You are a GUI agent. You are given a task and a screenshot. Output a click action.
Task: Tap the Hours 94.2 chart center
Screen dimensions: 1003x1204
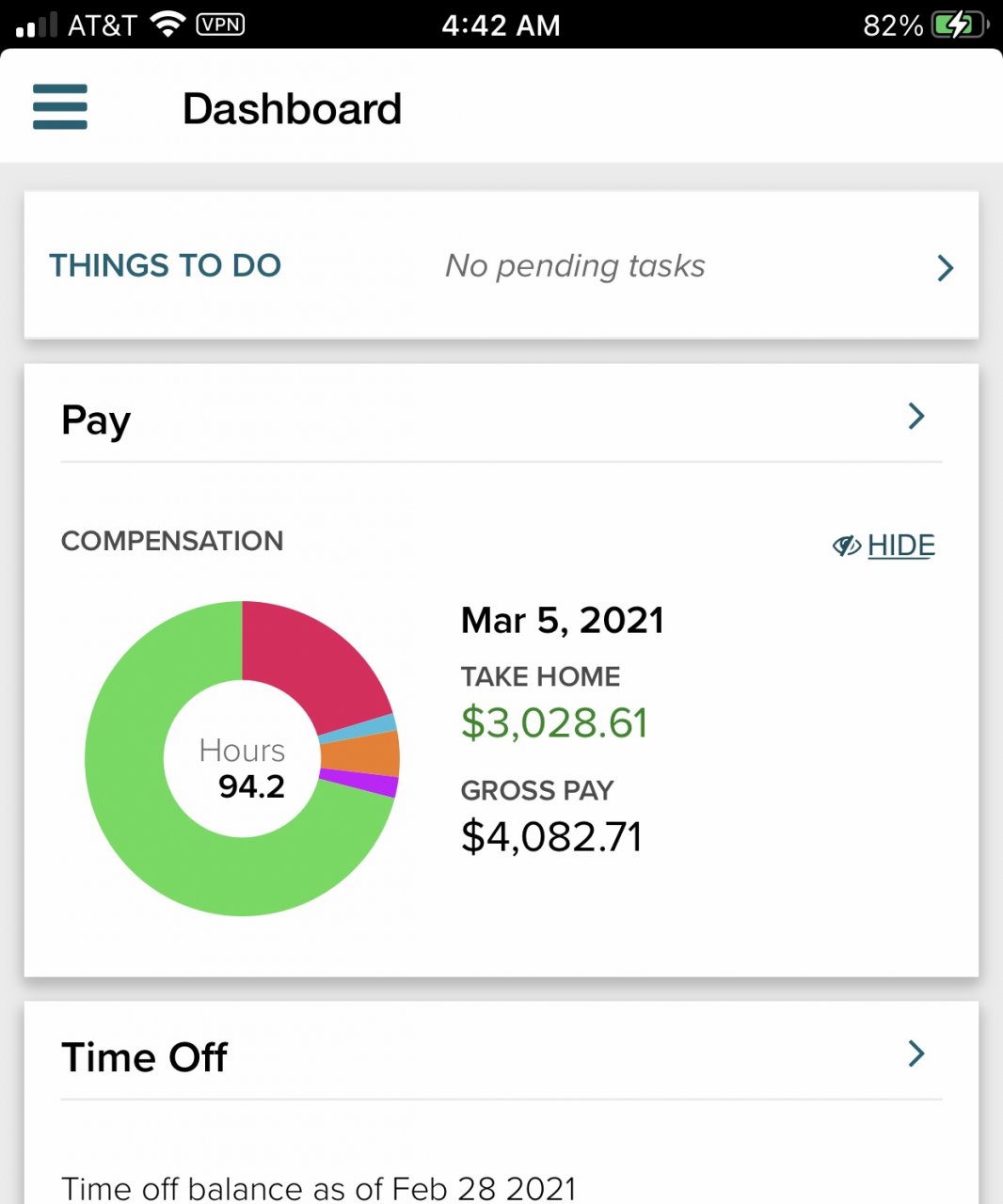pyautogui.click(x=242, y=768)
